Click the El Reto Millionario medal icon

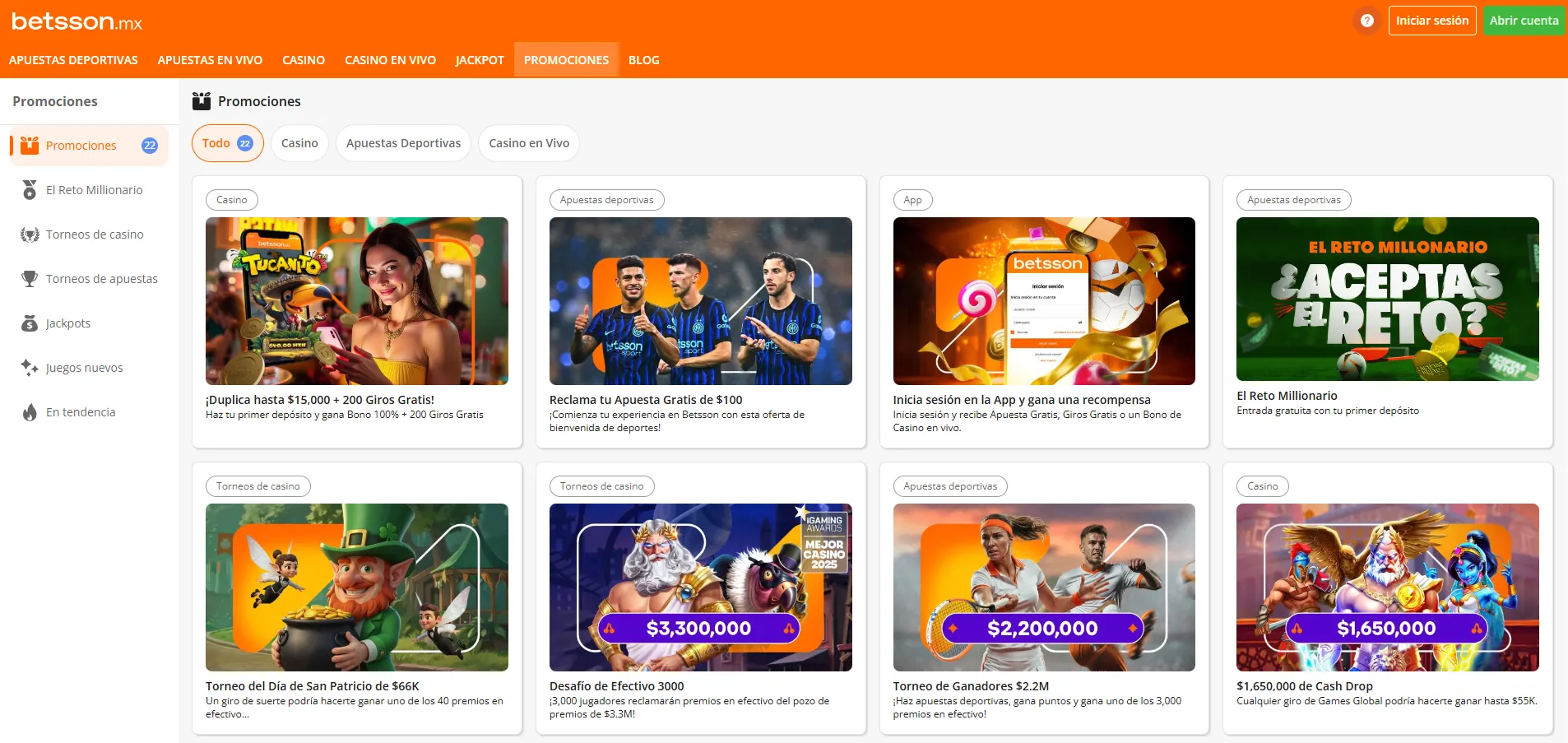click(x=30, y=190)
